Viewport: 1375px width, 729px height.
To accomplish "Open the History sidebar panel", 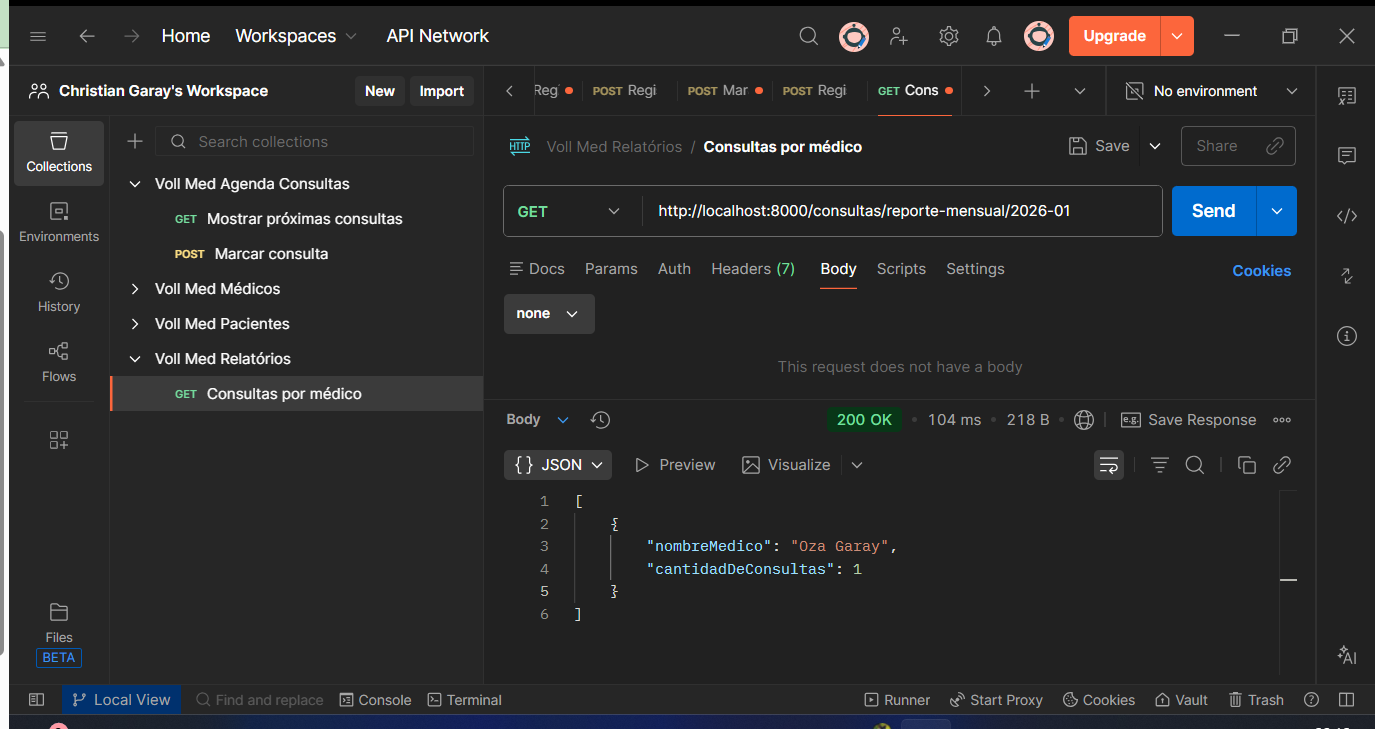I will coord(59,292).
